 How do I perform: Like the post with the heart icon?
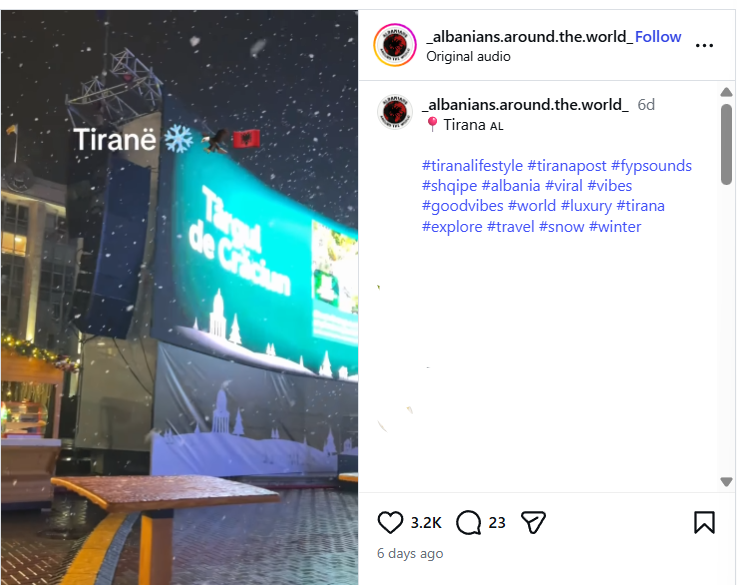(390, 522)
